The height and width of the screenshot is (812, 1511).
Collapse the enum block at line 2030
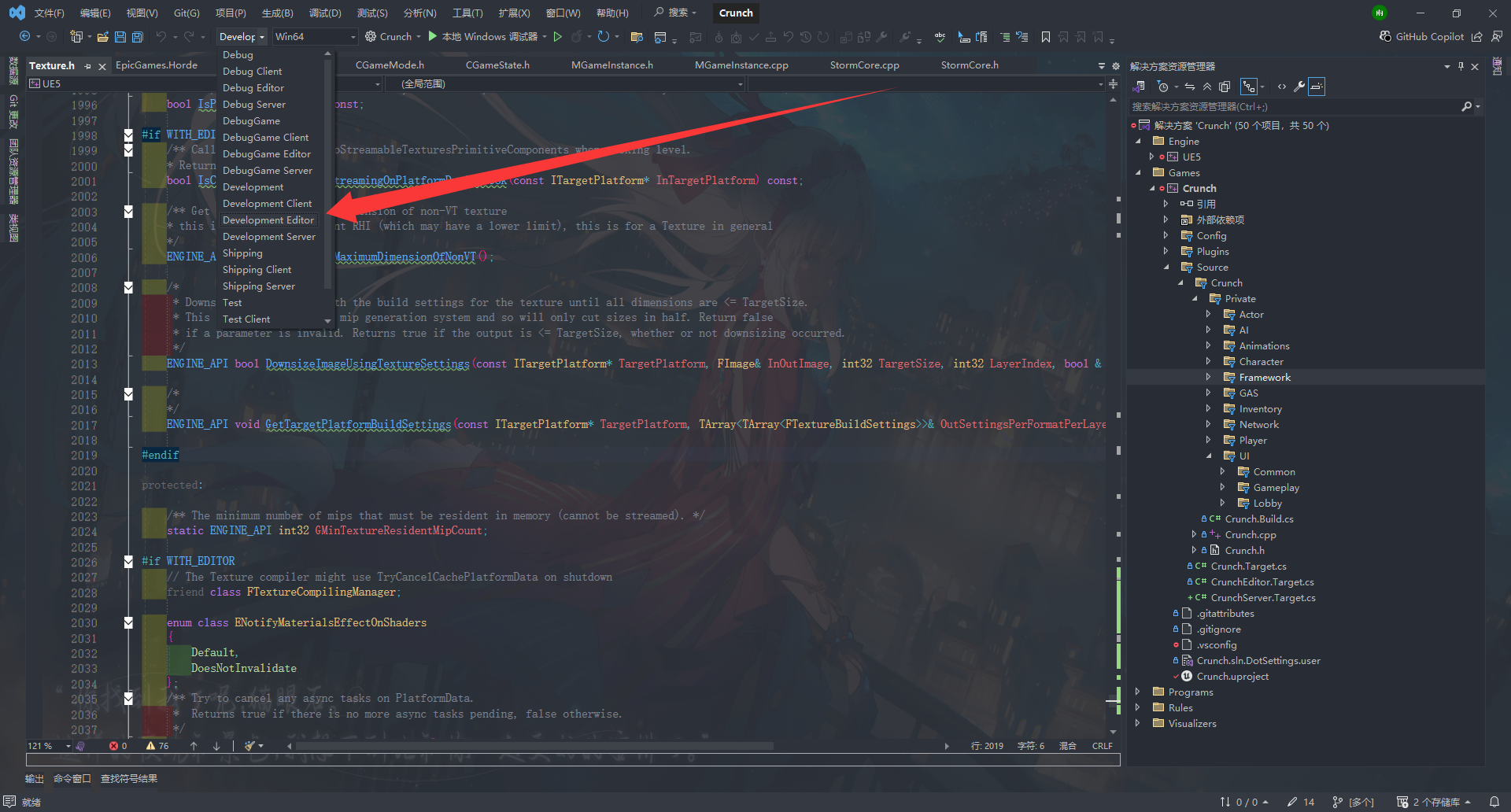[128, 623]
